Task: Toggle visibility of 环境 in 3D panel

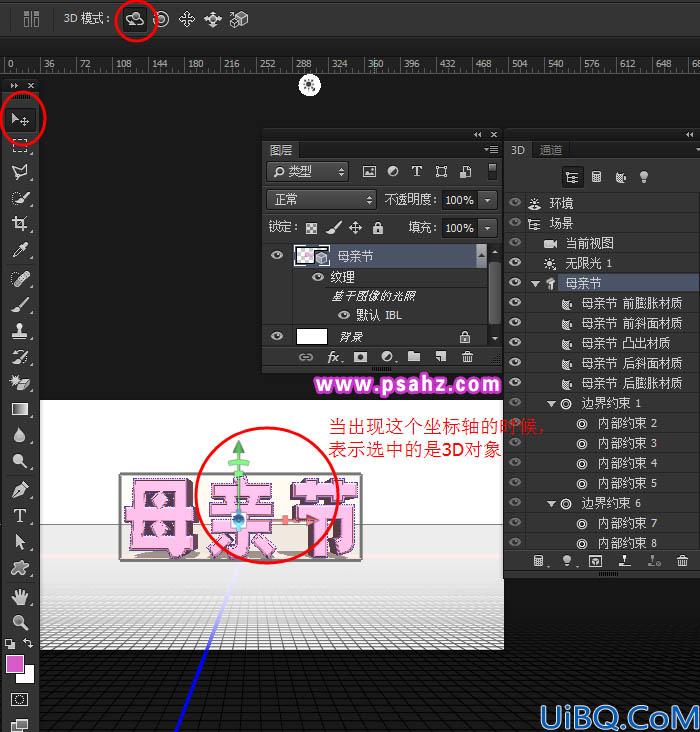Action: pyautogui.click(x=515, y=202)
